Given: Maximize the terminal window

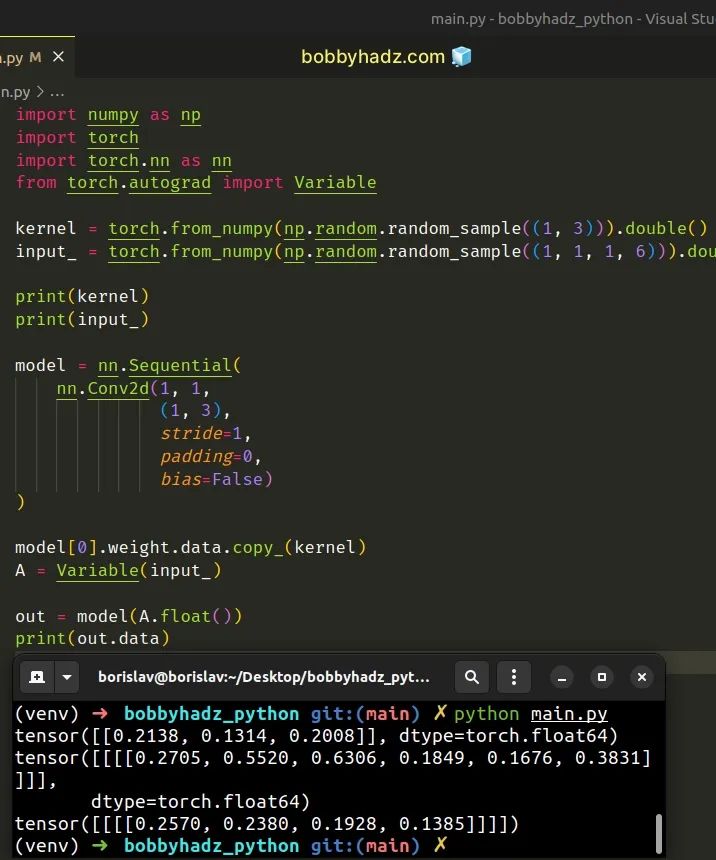Looking at the screenshot, I should pos(601,677).
